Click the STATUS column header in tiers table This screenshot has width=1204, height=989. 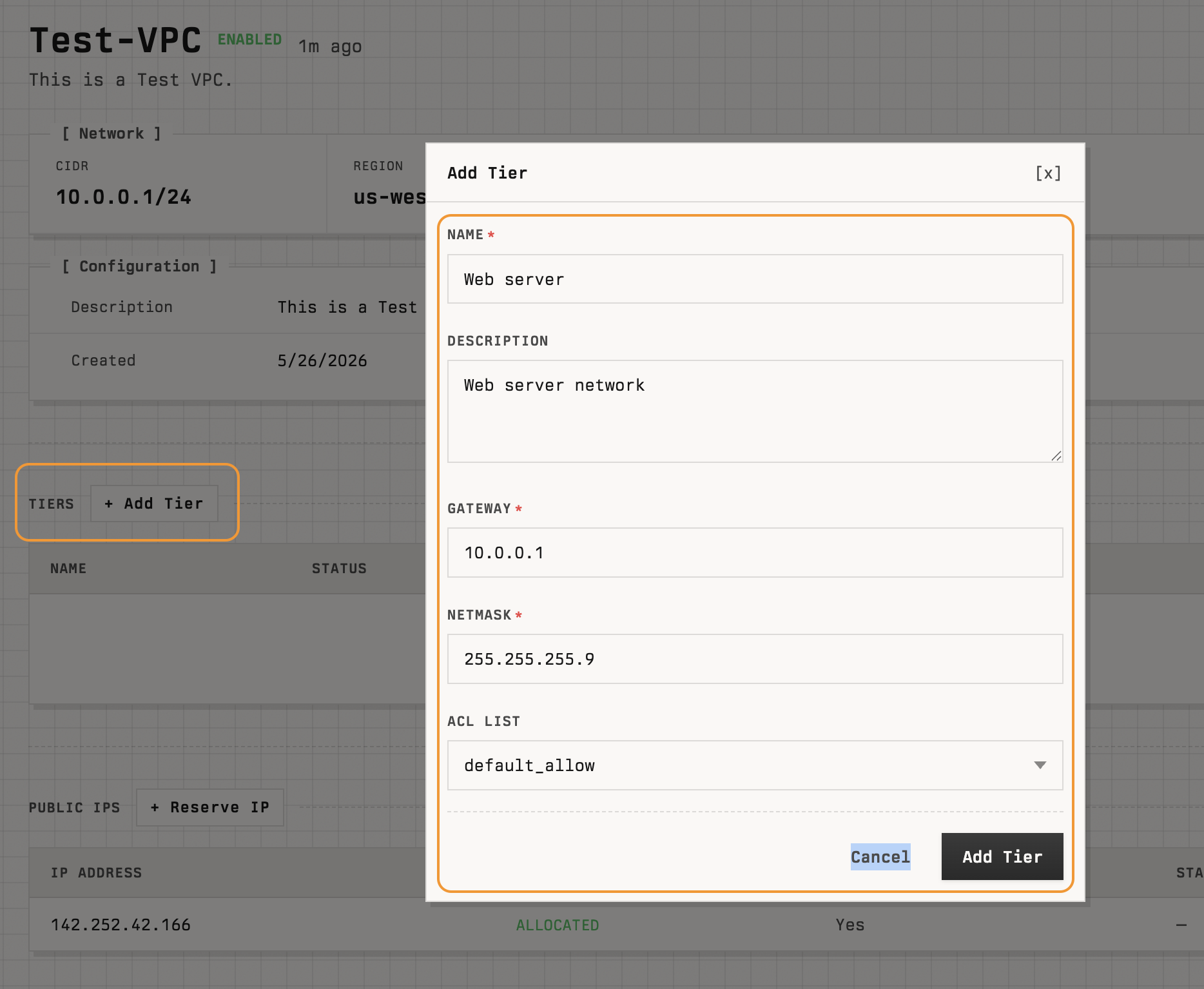tap(339, 569)
